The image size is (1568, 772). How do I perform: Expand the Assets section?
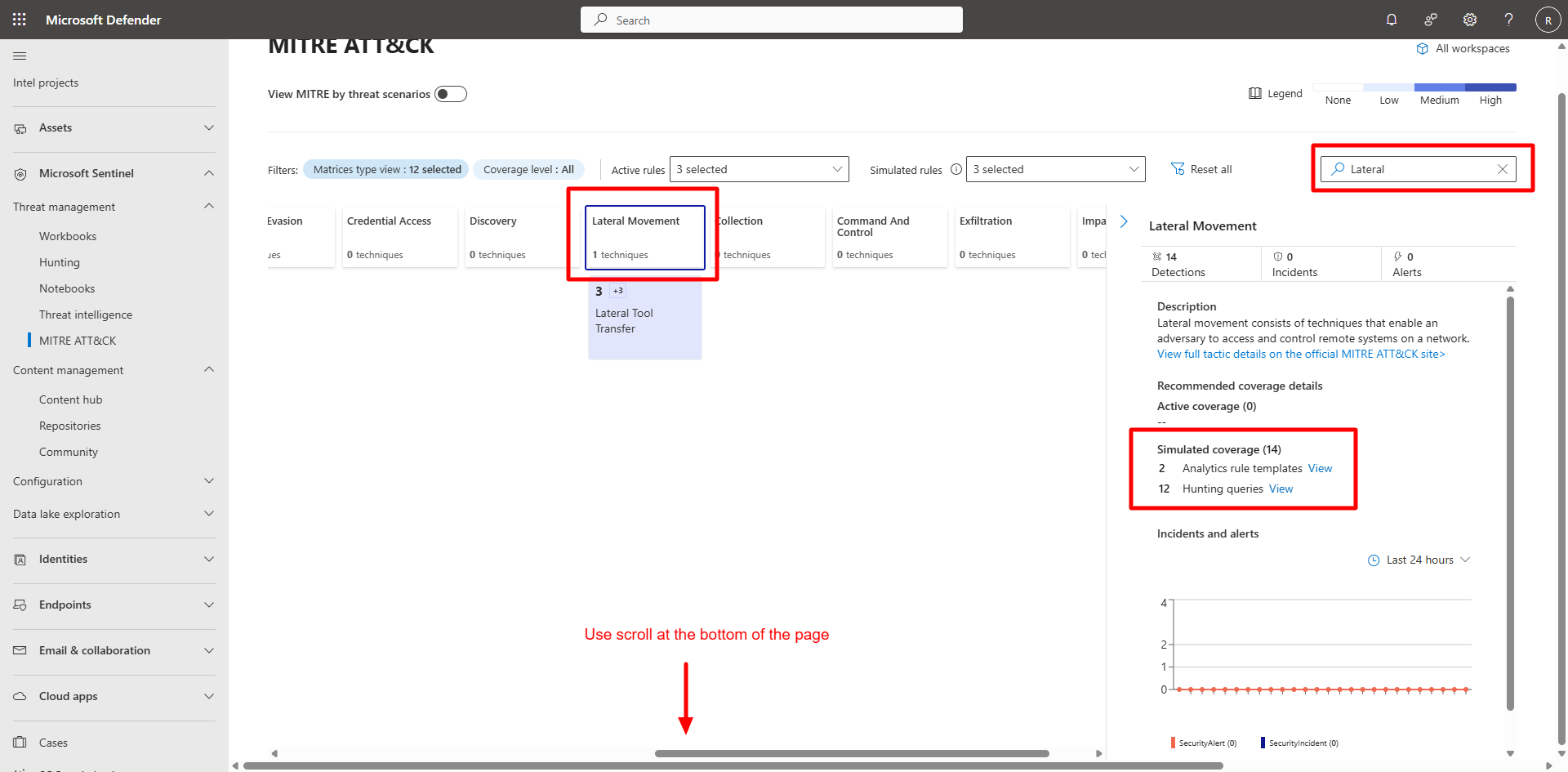click(x=209, y=128)
